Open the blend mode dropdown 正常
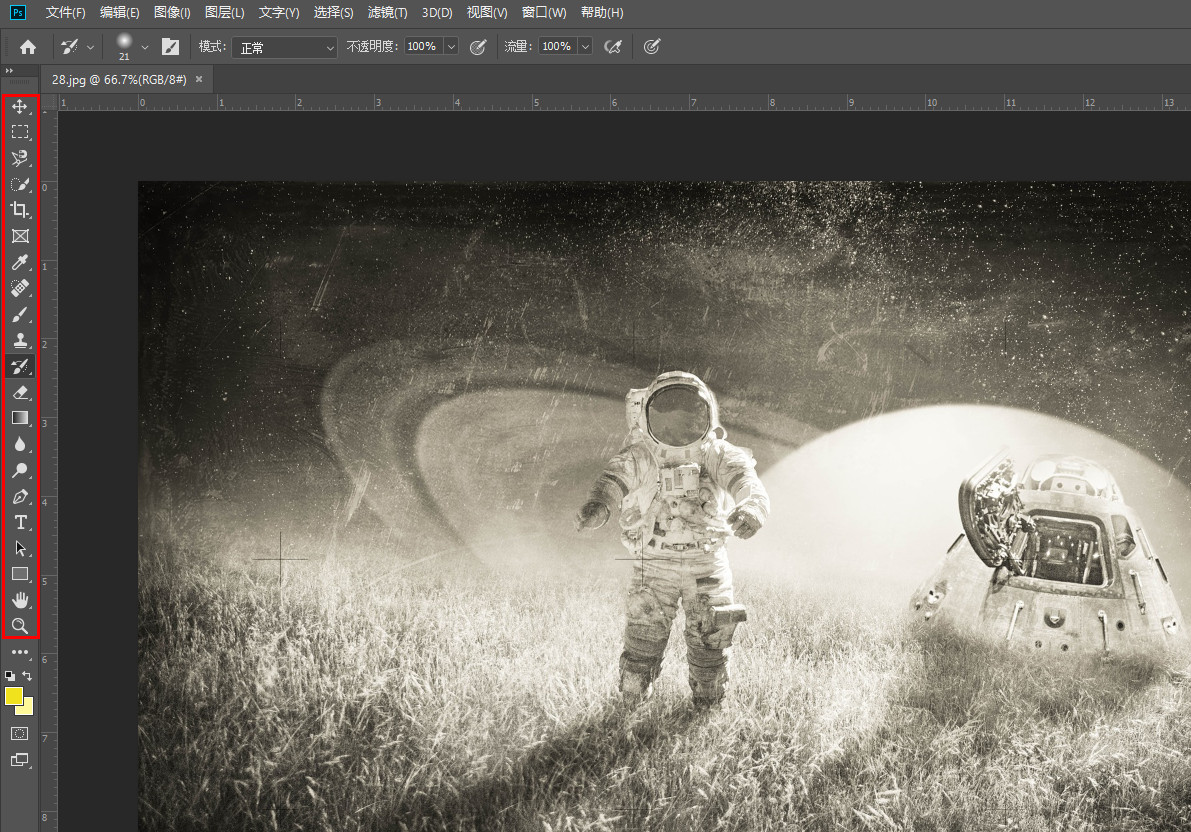The height and width of the screenshot is (832, 1191). [285, 47]
